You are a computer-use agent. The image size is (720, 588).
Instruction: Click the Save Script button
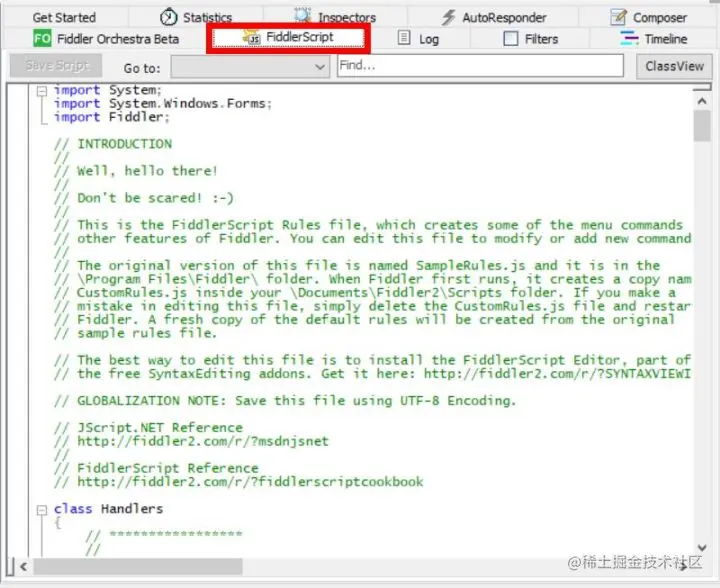tap(56, 66)
